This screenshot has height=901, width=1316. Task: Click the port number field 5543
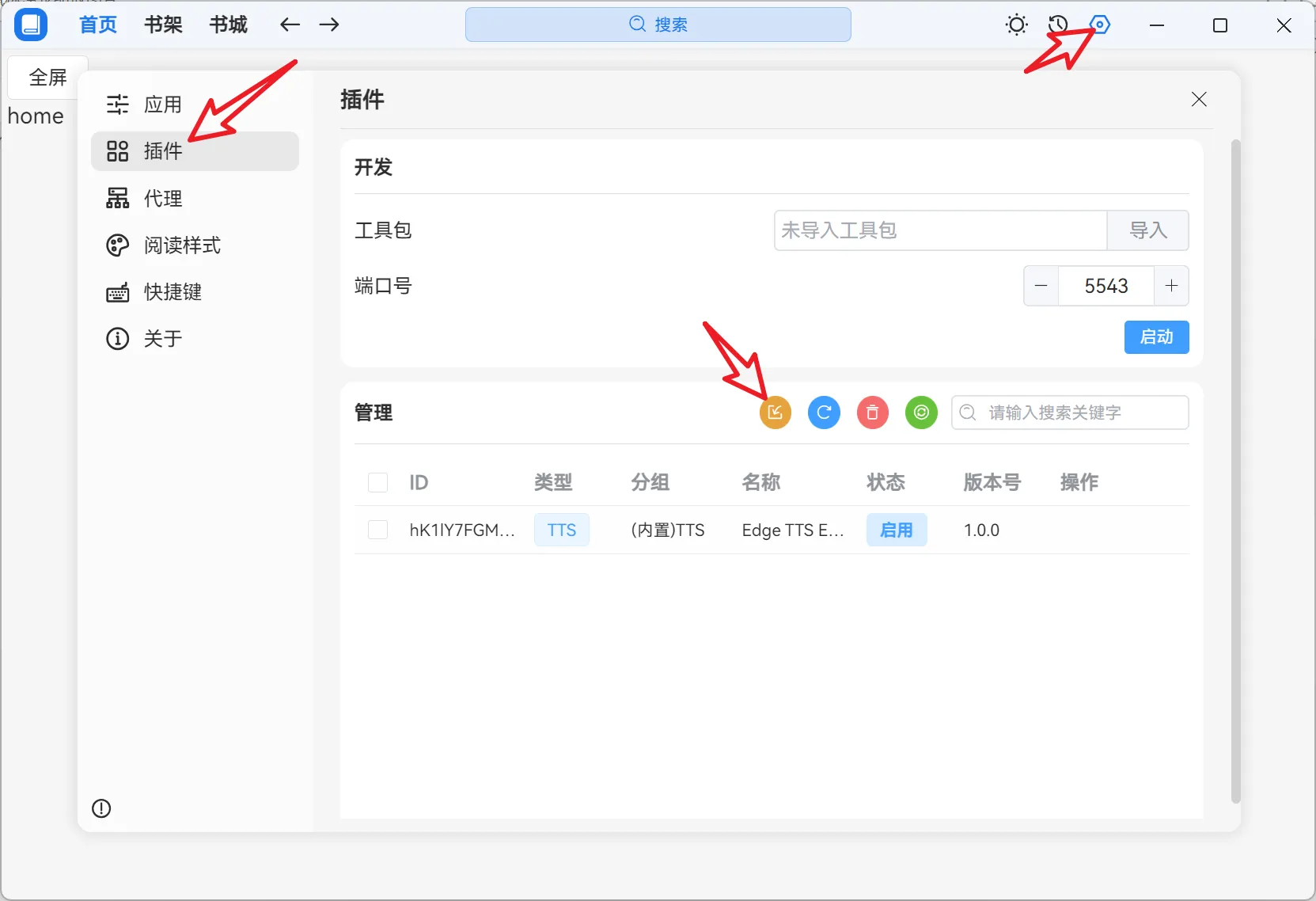point(1106,286)
